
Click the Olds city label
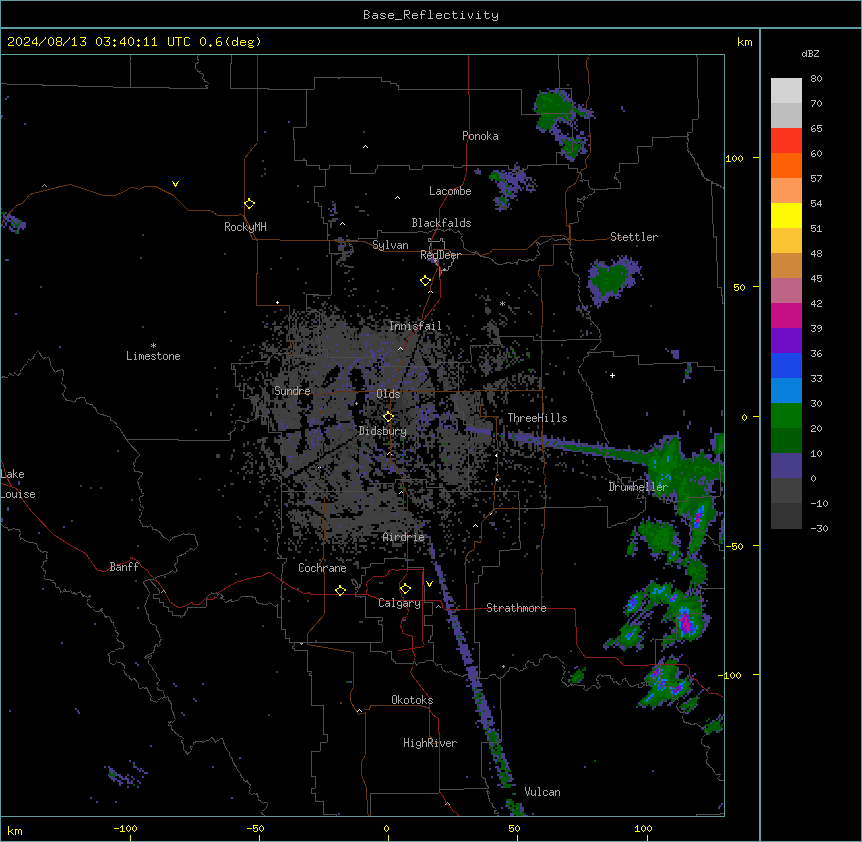click(x=388, y=394)
